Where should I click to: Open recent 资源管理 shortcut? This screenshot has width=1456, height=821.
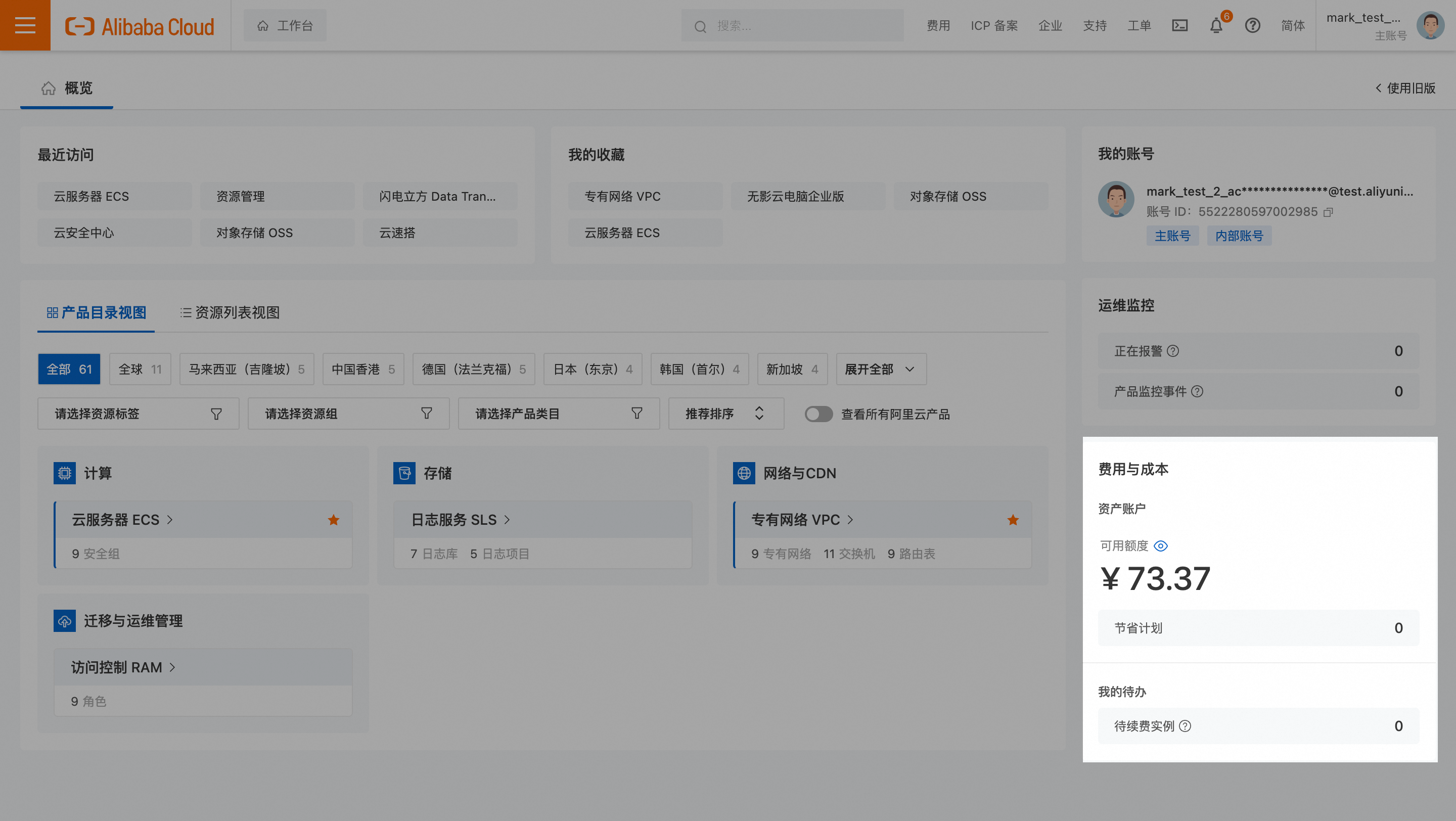(x=278, y=196)
